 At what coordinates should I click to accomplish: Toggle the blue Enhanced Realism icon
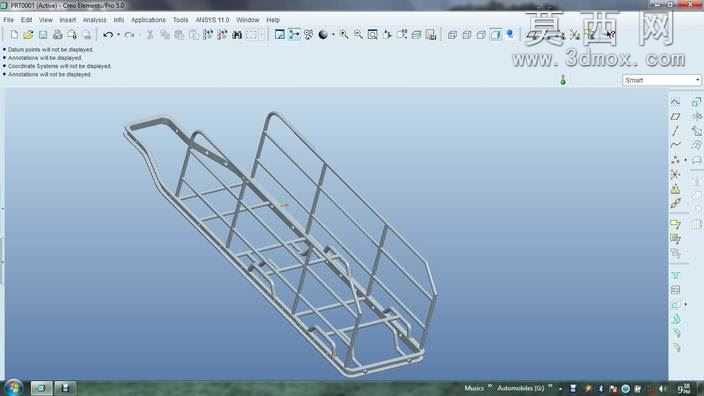(510, 34)
